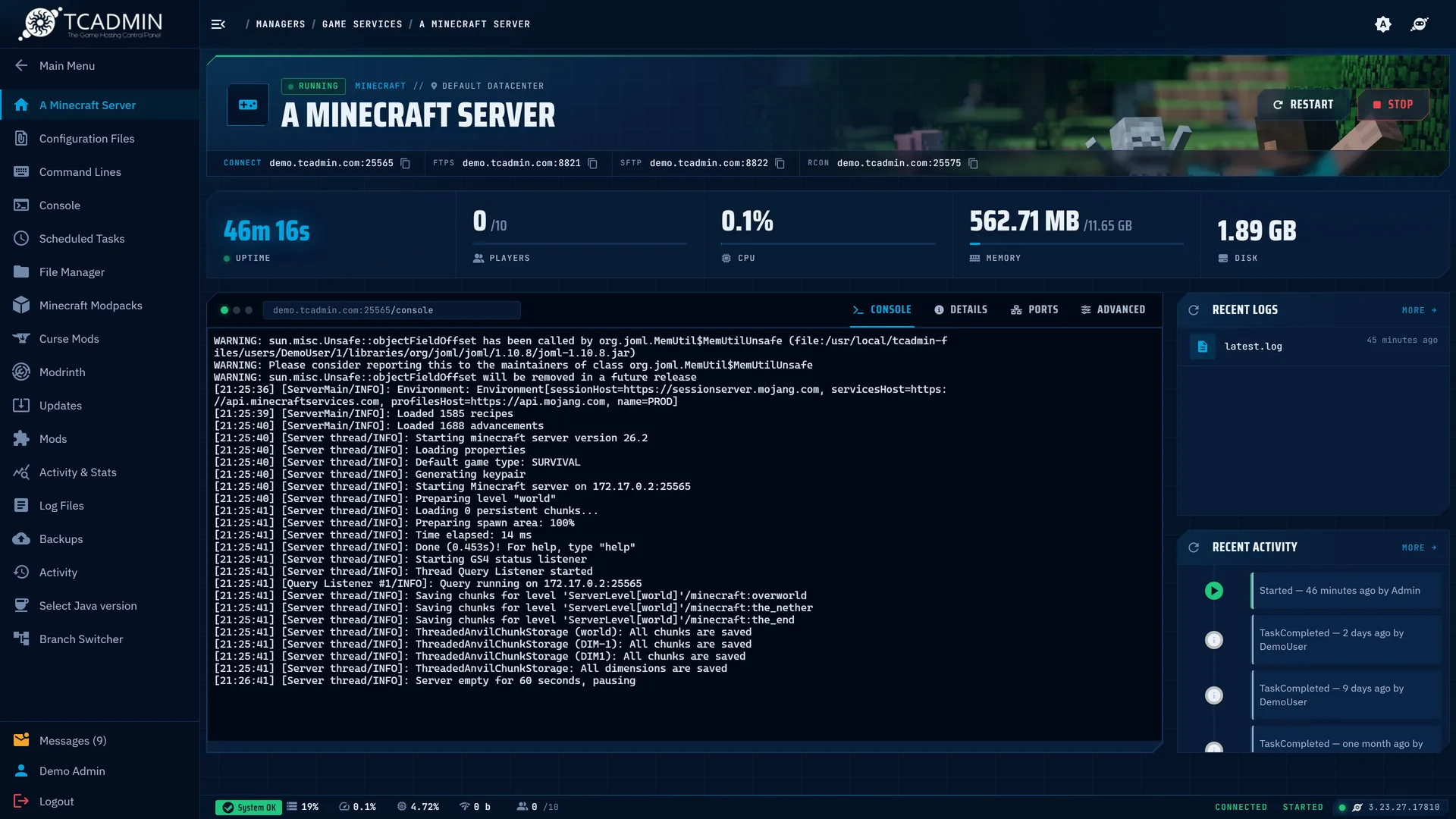This screenshot has height=819, width=1456.
Task: Toggle the sidebar collapse icon
Action: pos(218,24)
